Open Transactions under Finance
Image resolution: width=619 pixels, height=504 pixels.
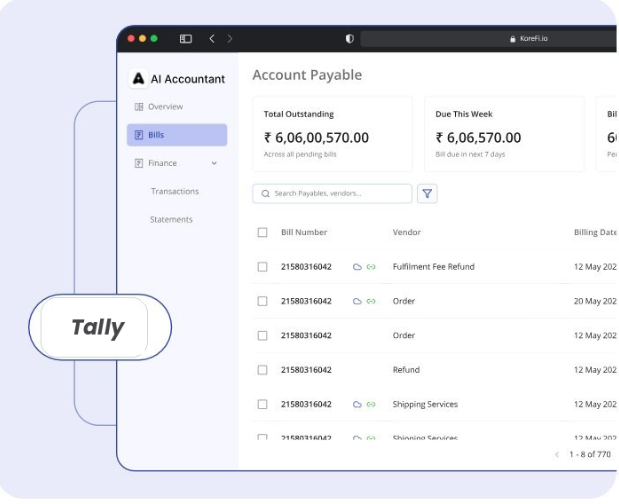(x=175, y=191)
